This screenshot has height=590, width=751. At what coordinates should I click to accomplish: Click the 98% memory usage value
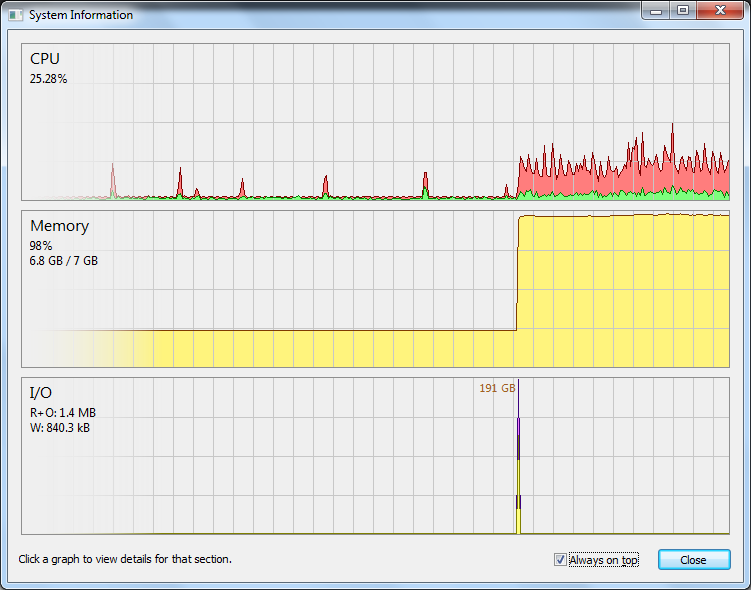[41, 246]
